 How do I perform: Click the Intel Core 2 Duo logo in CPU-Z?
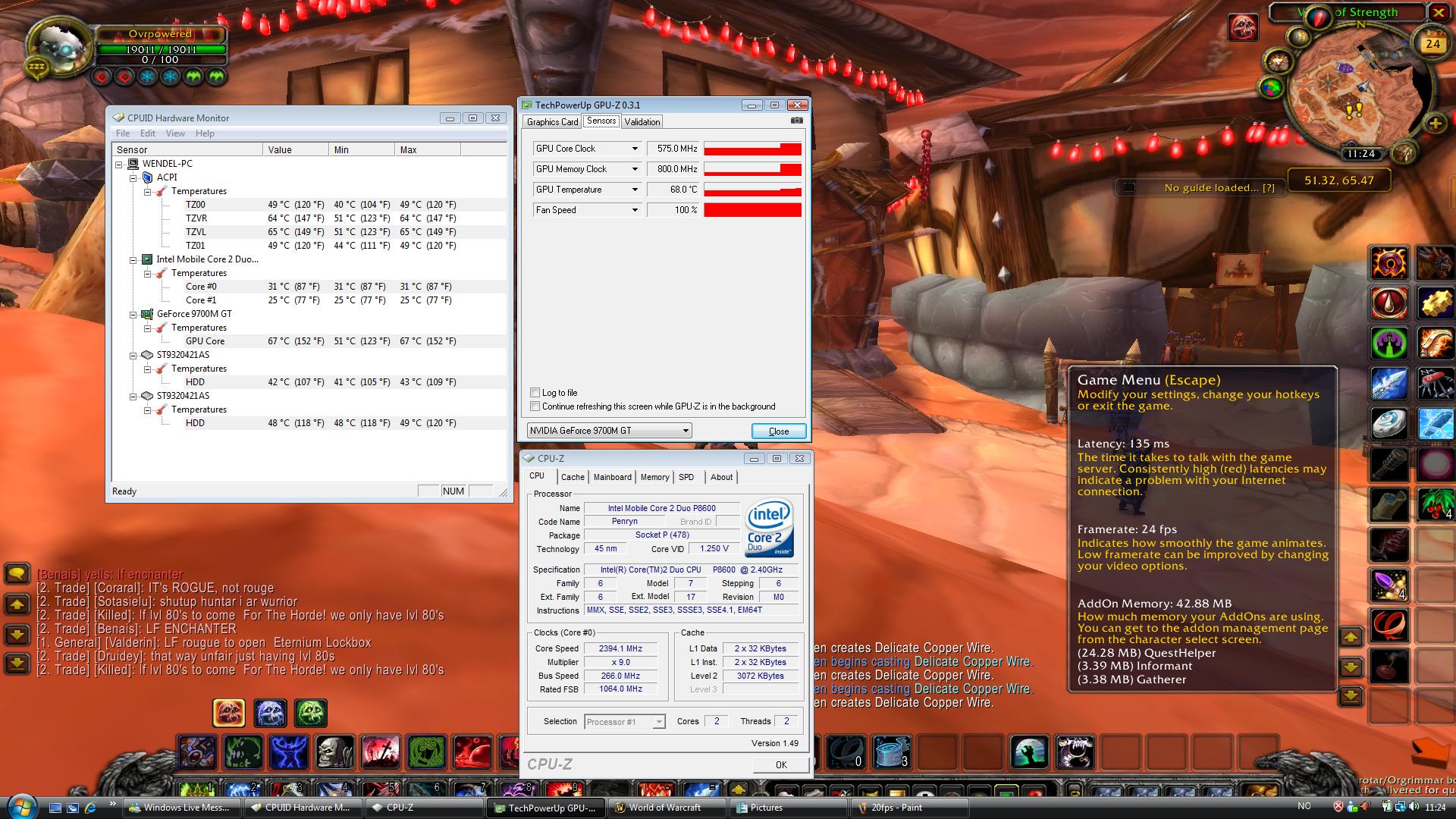click(769, 528)
